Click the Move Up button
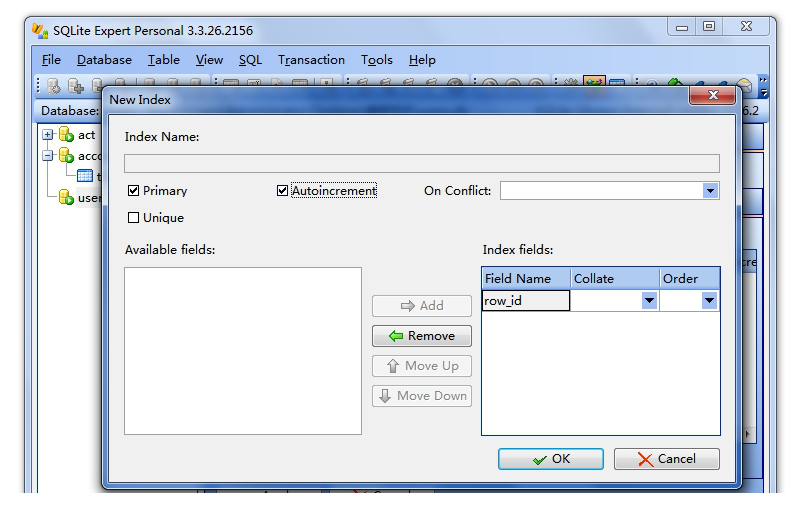800x512 pixels. pyautogui.click(x=422, y=366)
